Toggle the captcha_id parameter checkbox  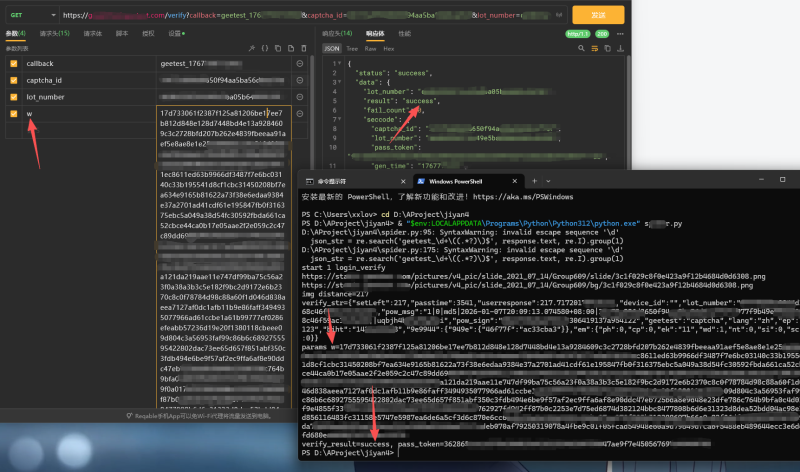pyautogui.click(x=14, y=80)
